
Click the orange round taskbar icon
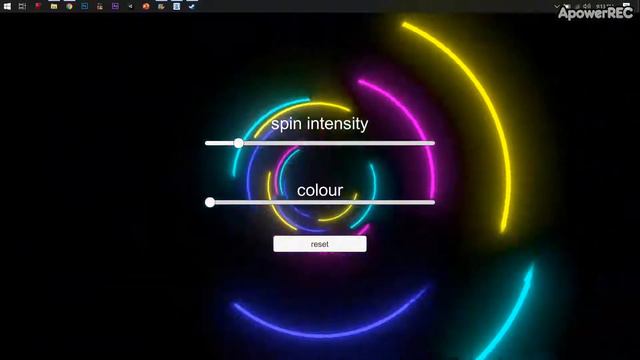(146, 6)
